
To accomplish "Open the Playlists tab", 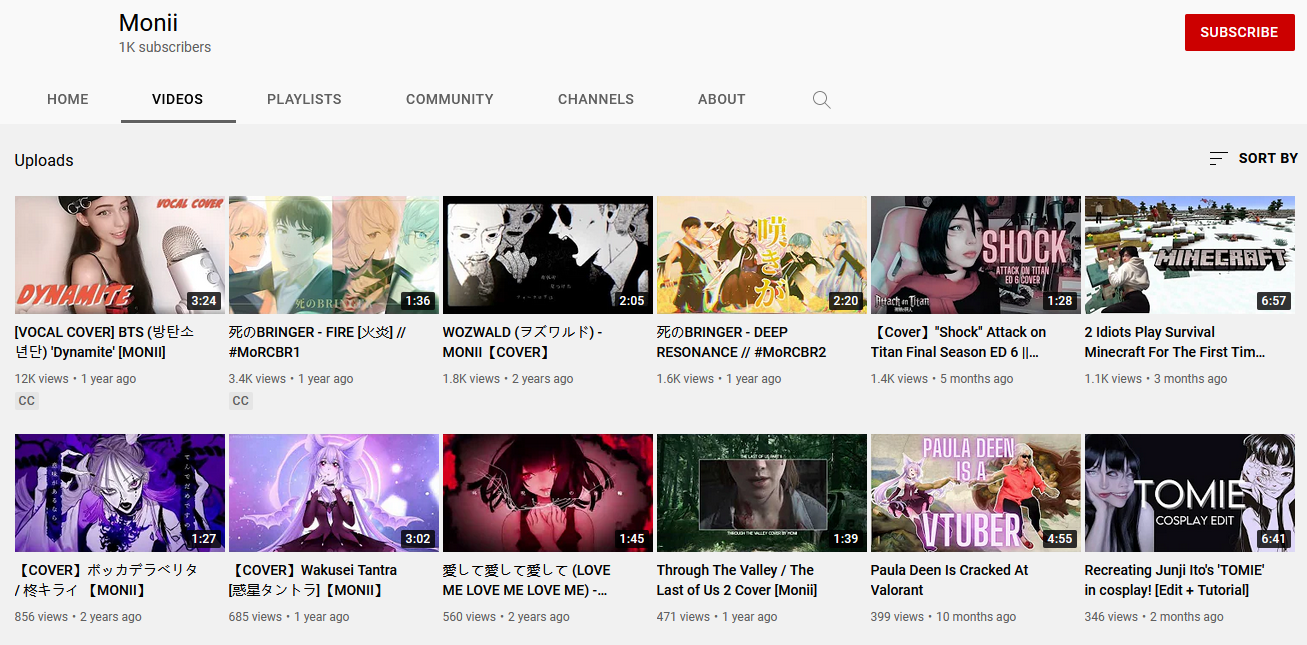I will coord(304,99).
